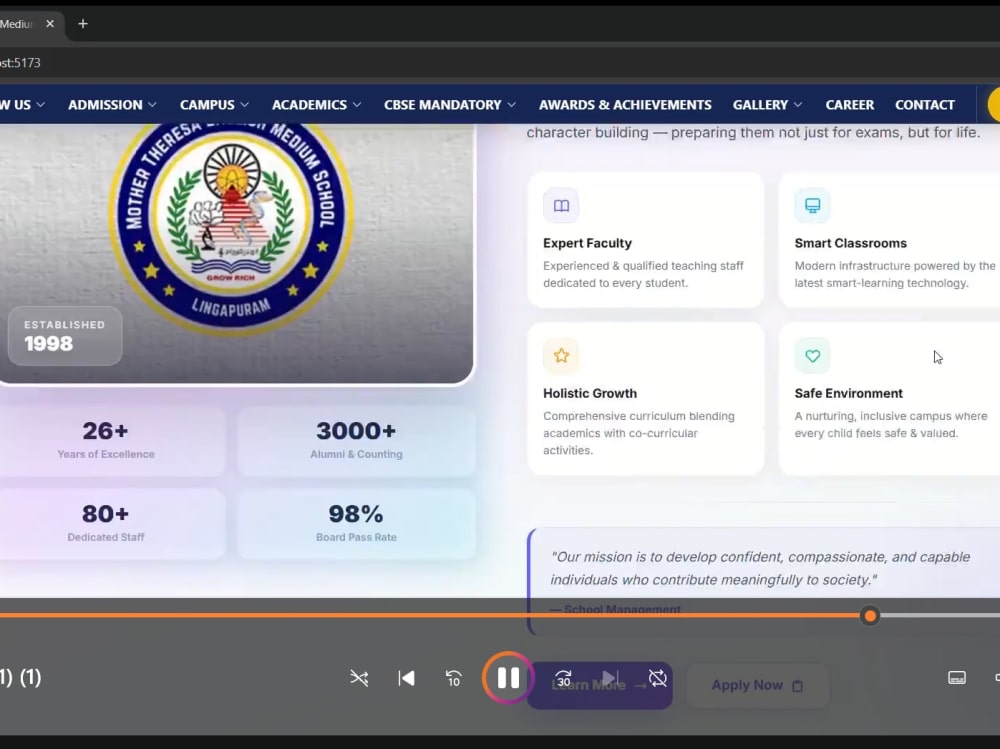
Task: Close the current browser tab
Action: click(50, 24)
